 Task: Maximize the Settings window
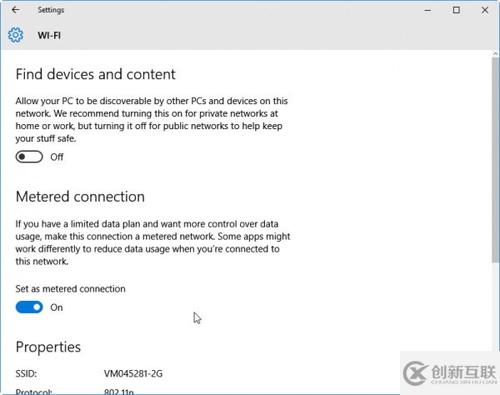[456, 10]
